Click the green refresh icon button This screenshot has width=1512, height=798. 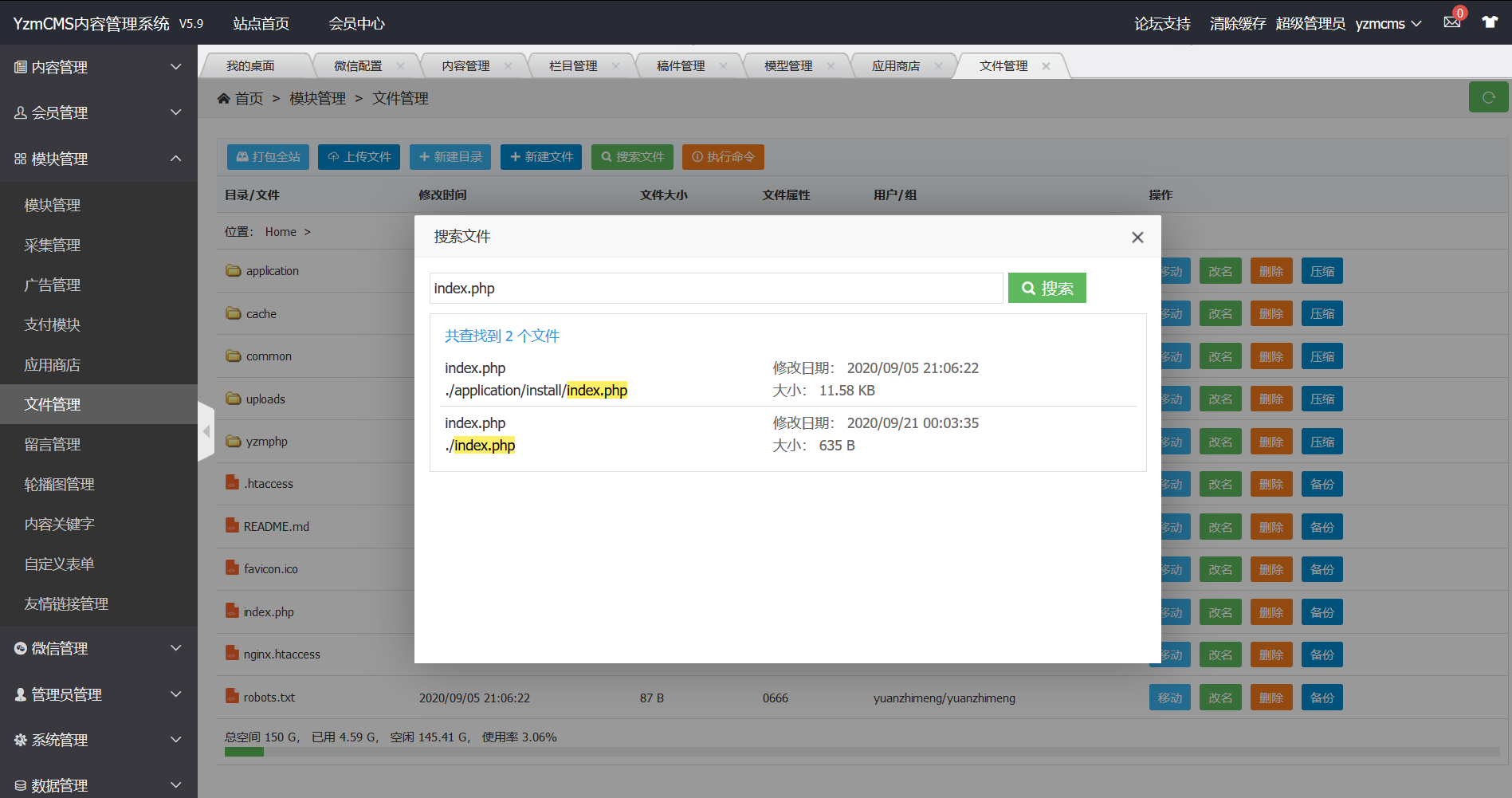[x=1487, y=97]
